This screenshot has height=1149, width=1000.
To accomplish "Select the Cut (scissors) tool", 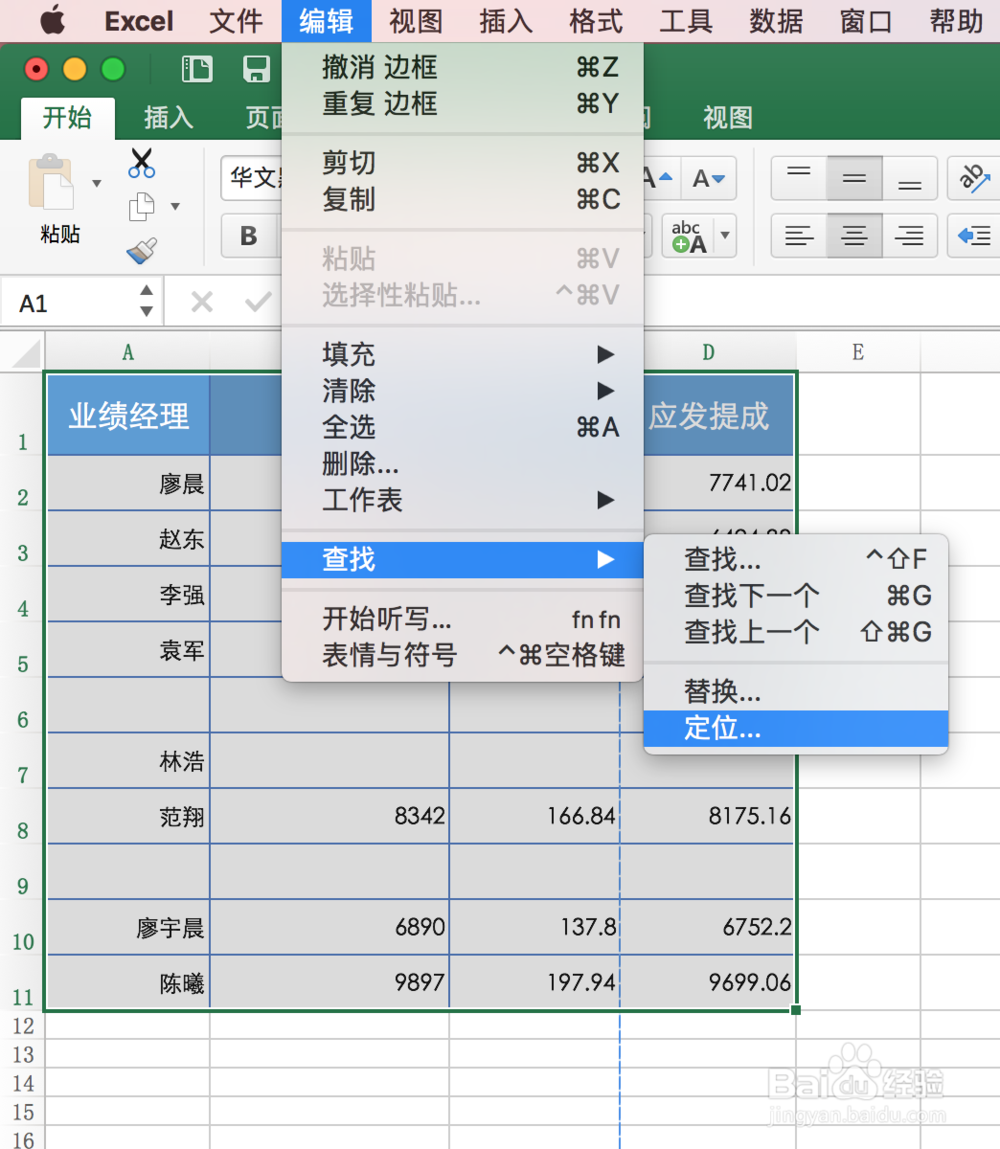I will (x=140, y=162).
